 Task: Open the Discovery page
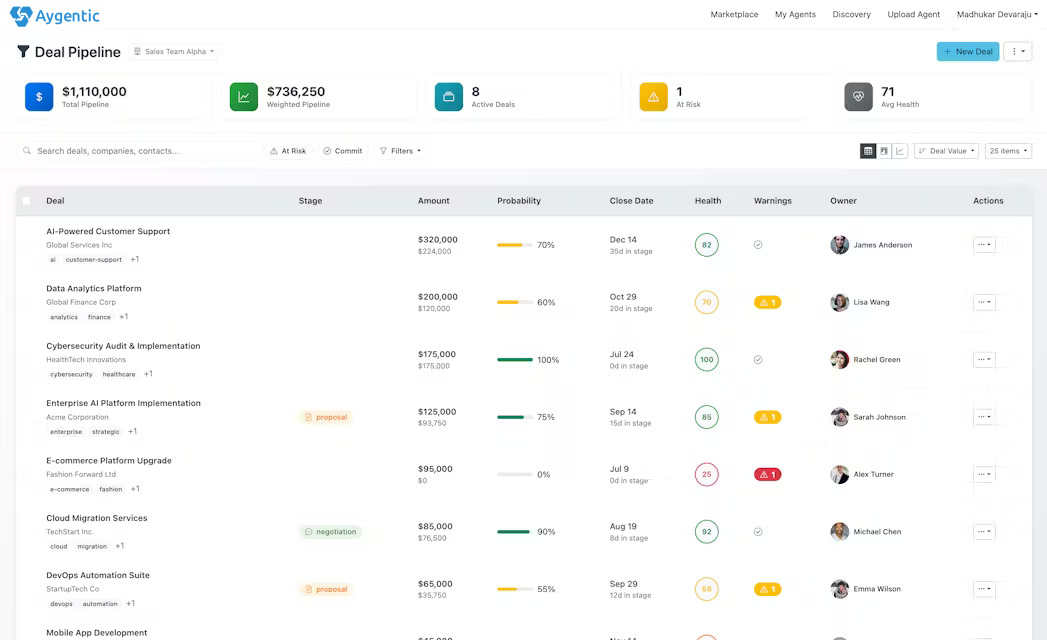tap(851, 14)
